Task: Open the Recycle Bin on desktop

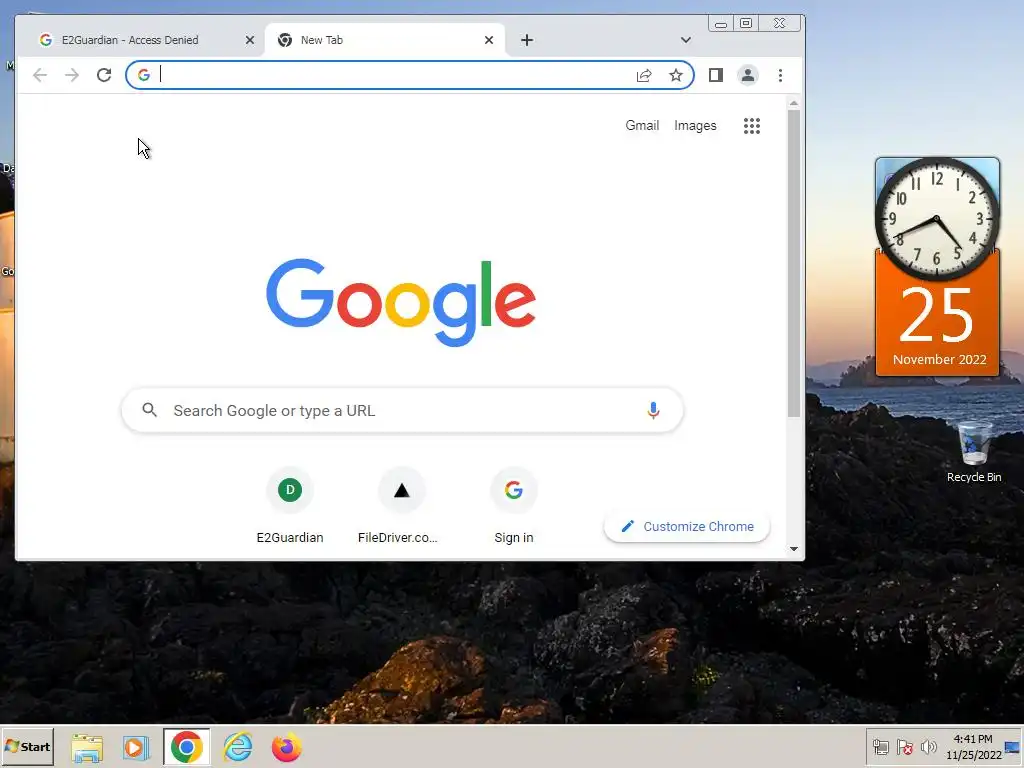Action: point(974,452)
